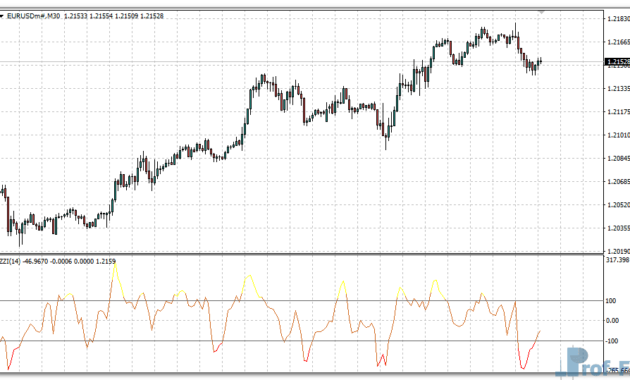630x380 pixels.
Task: Click the 1.20355 price scale label
Action: 618,228
